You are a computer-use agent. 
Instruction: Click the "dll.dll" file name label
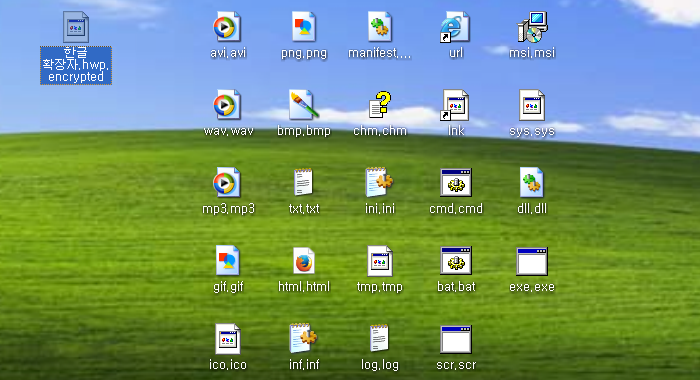coord(532,209)
